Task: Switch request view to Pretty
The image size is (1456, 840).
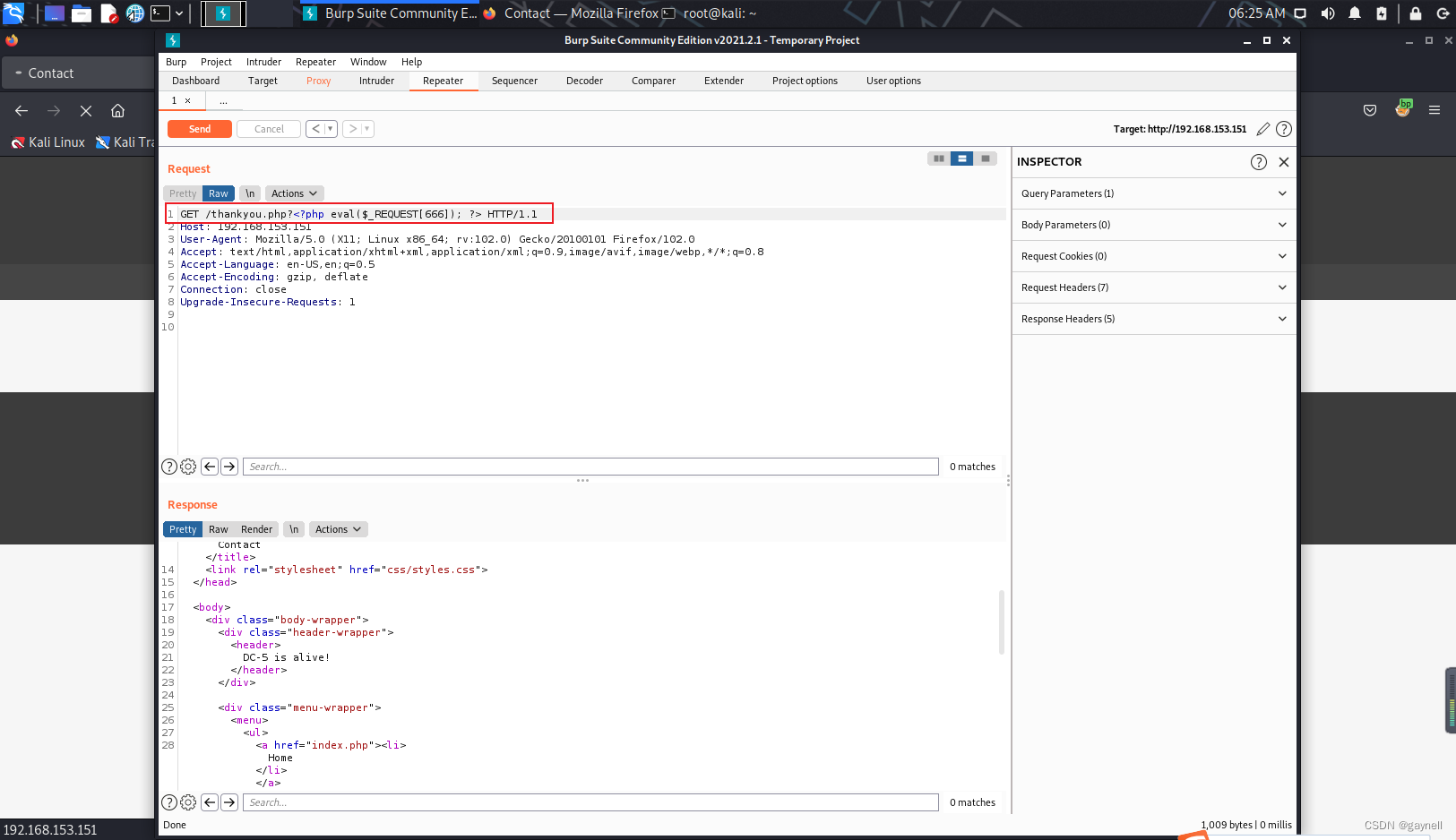Action: tap(183, 193)
